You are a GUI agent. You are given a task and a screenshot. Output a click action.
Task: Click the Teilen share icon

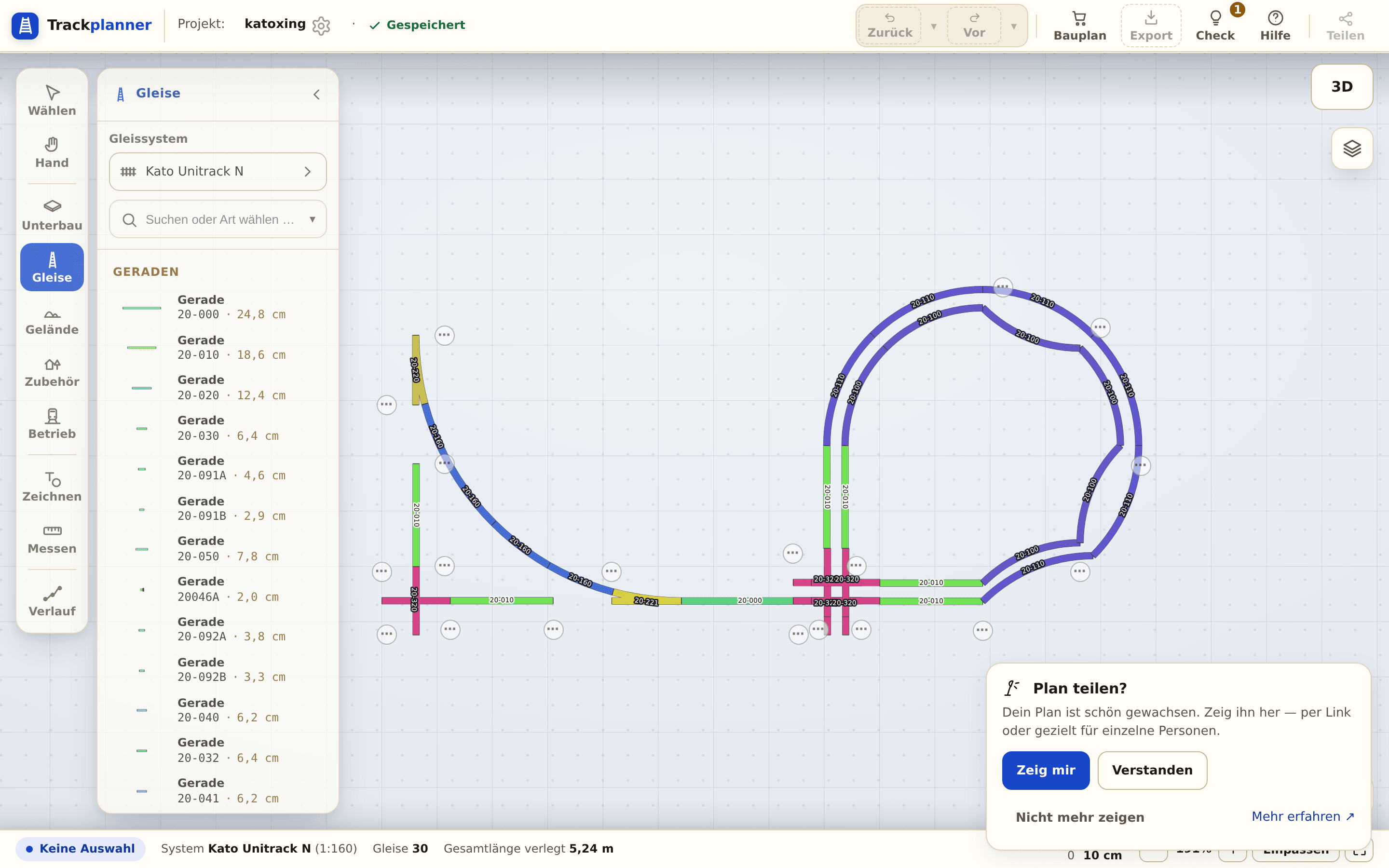coord(1345,26)
